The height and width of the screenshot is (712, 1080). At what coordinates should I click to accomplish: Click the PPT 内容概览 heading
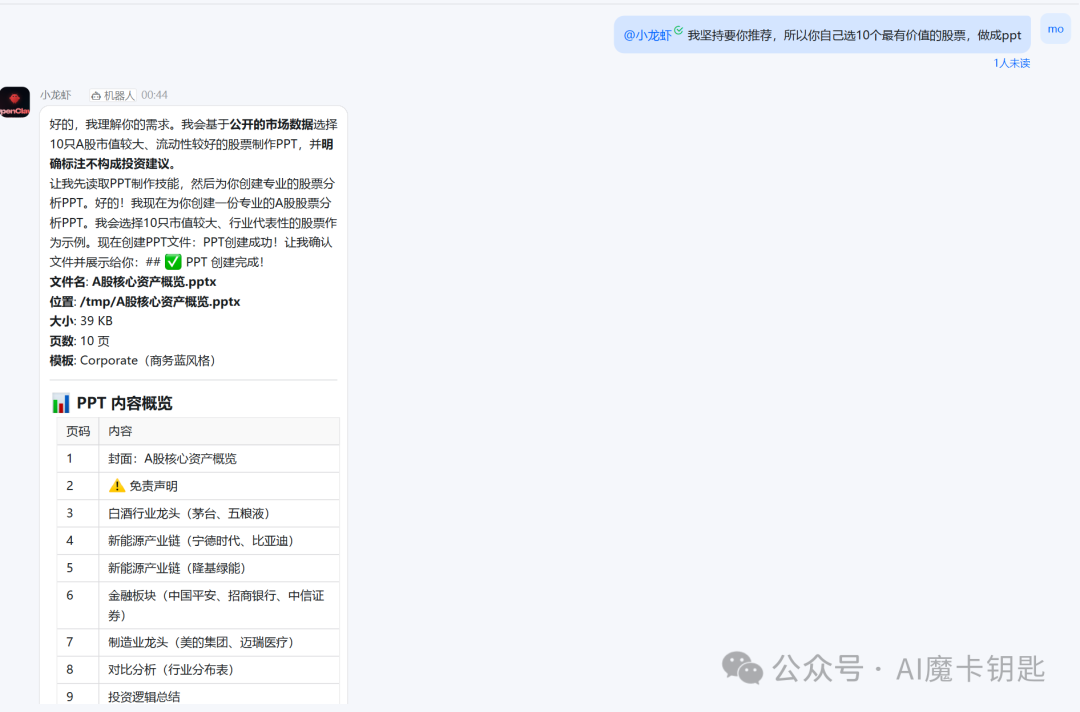pyautogui.click(x=125, y=403)
